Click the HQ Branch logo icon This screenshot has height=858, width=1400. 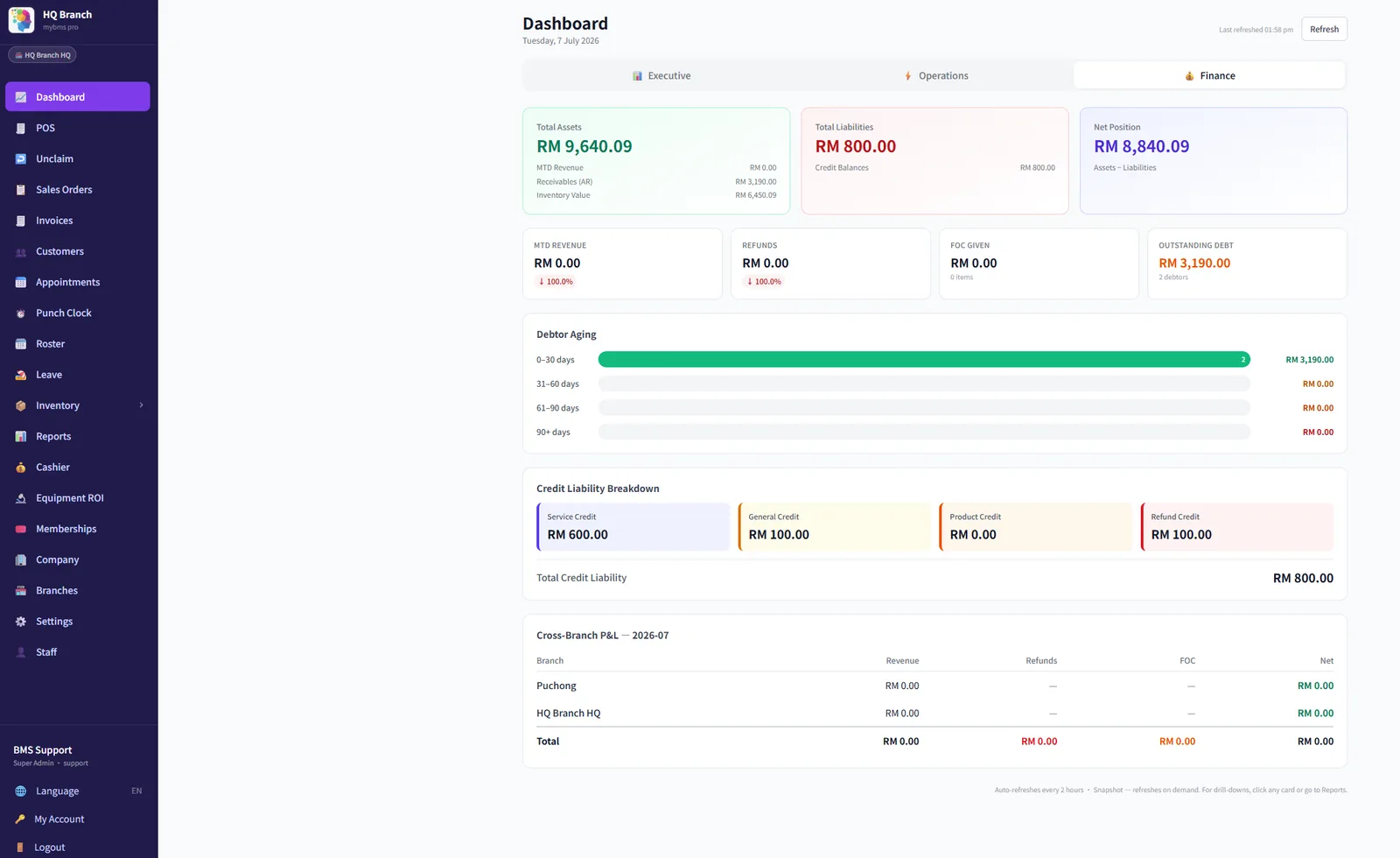[x=21, y=20]
